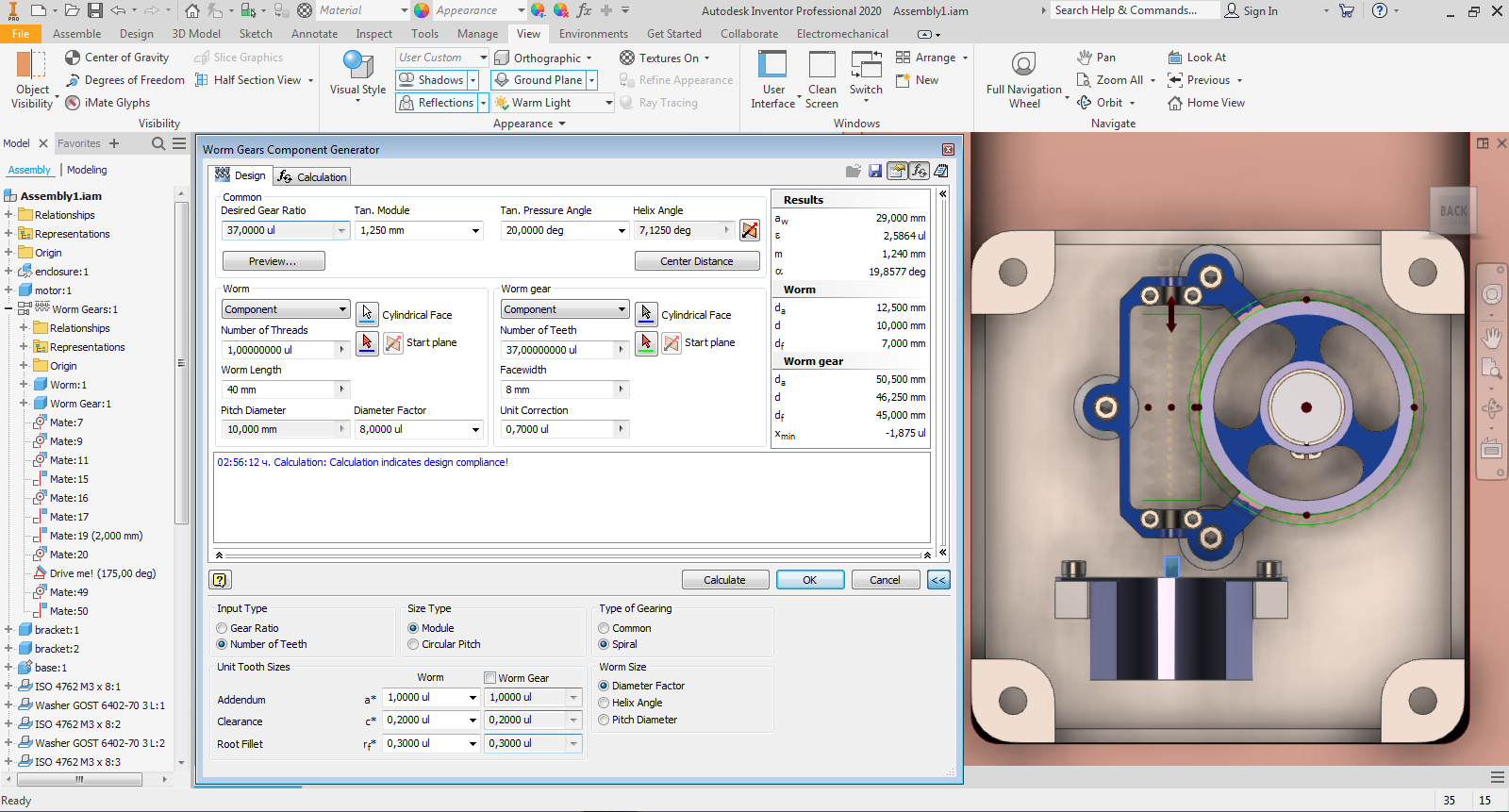Click the Preview... button

pyautogui.click(x=274, y=261)
